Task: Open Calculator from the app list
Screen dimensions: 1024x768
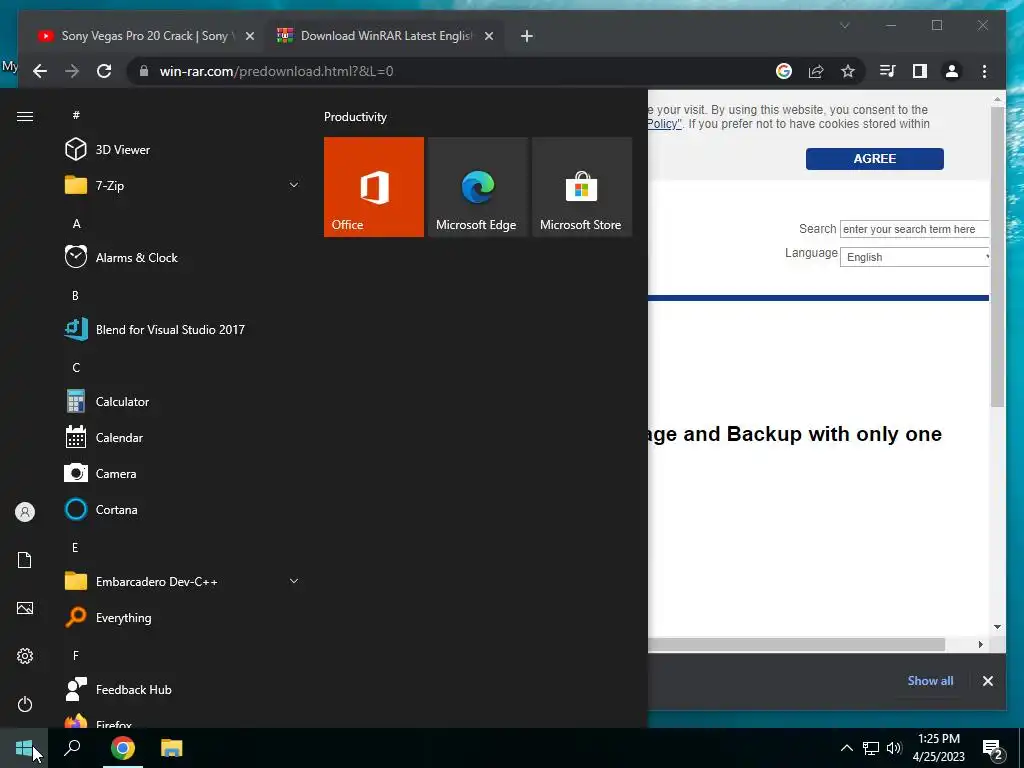Action: point(183,402)
